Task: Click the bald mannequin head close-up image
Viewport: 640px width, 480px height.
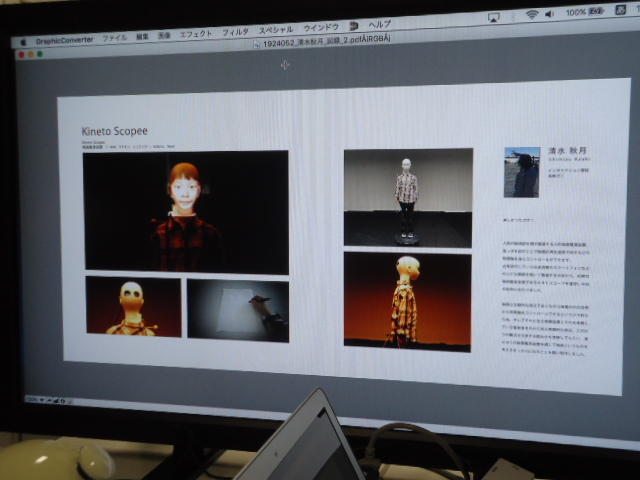Action: point(133,307)
